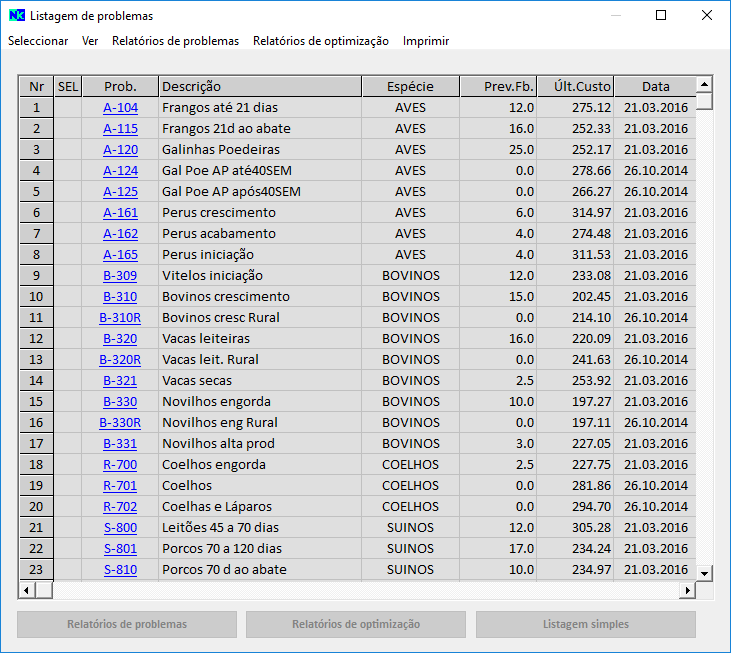Open the Imprimir menu
This screenshot has width=731, height=653.
click(426, 41)
